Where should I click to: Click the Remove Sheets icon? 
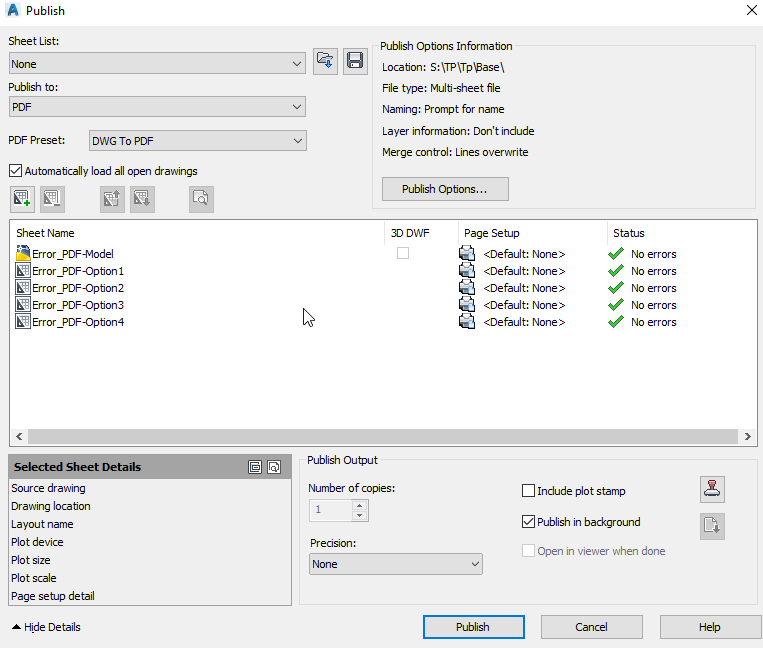pos(52,199)
